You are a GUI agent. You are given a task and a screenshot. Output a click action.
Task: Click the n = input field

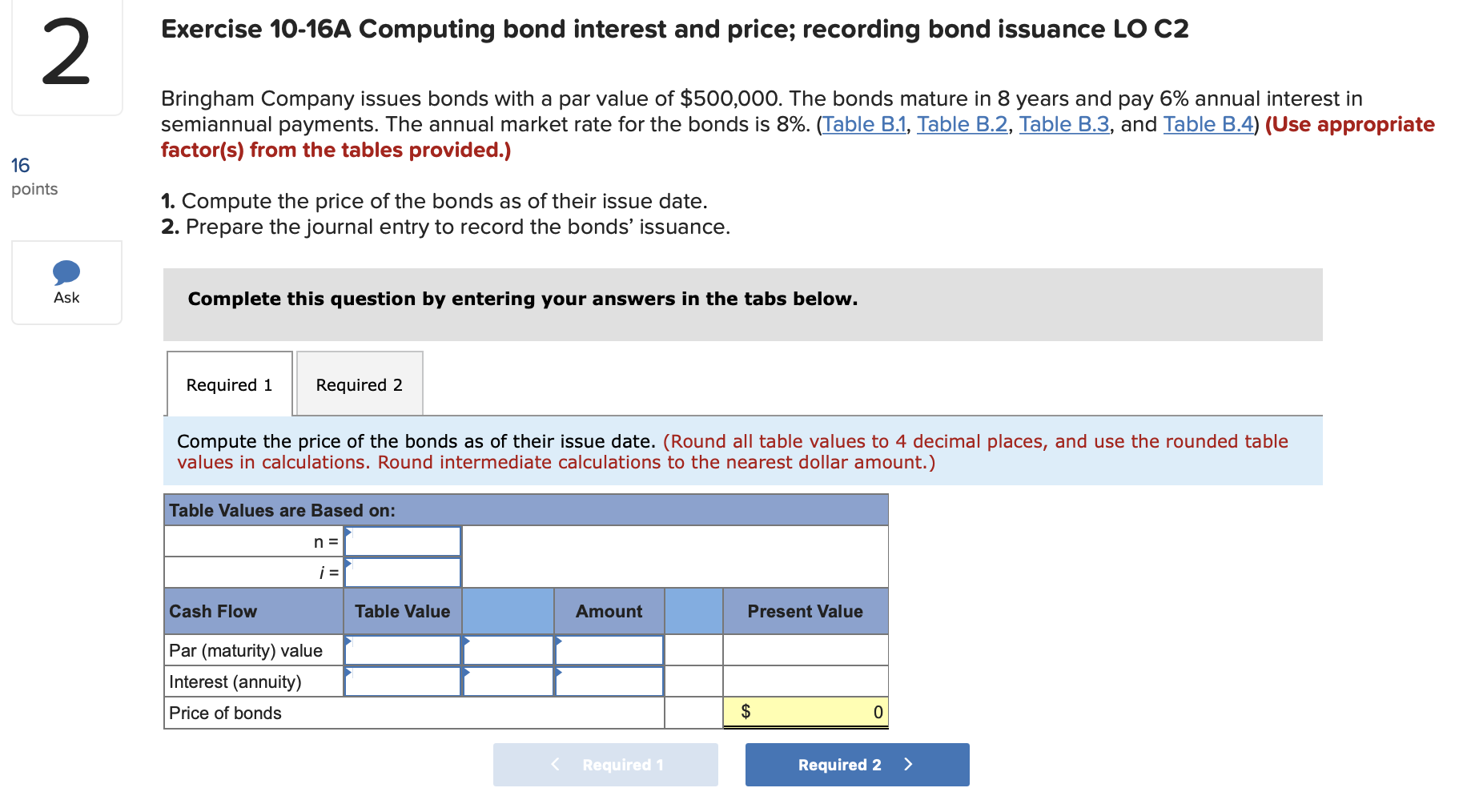point(402,541)
